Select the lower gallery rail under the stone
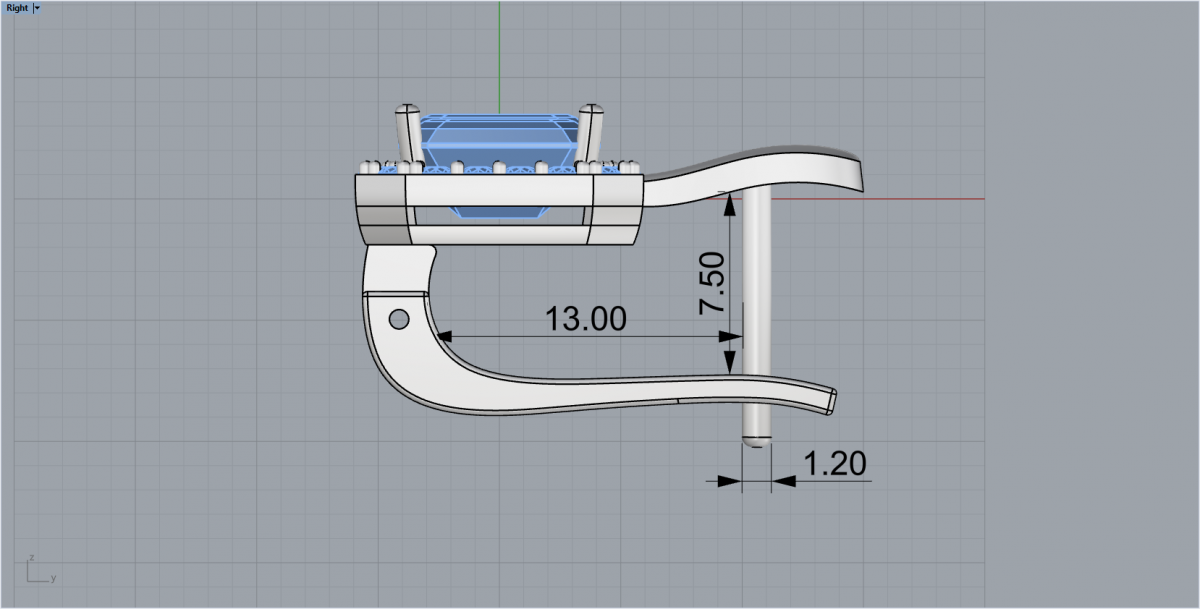Screen dimensions: 1200x609 coord(500,234)
